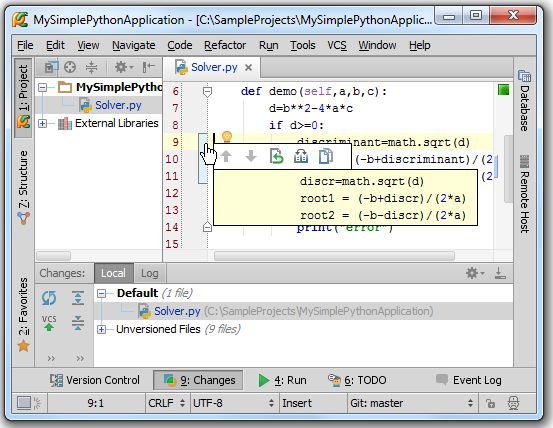
Task: Open the Refactor menu
Action: pyautogui.click(x=225, y=45)
